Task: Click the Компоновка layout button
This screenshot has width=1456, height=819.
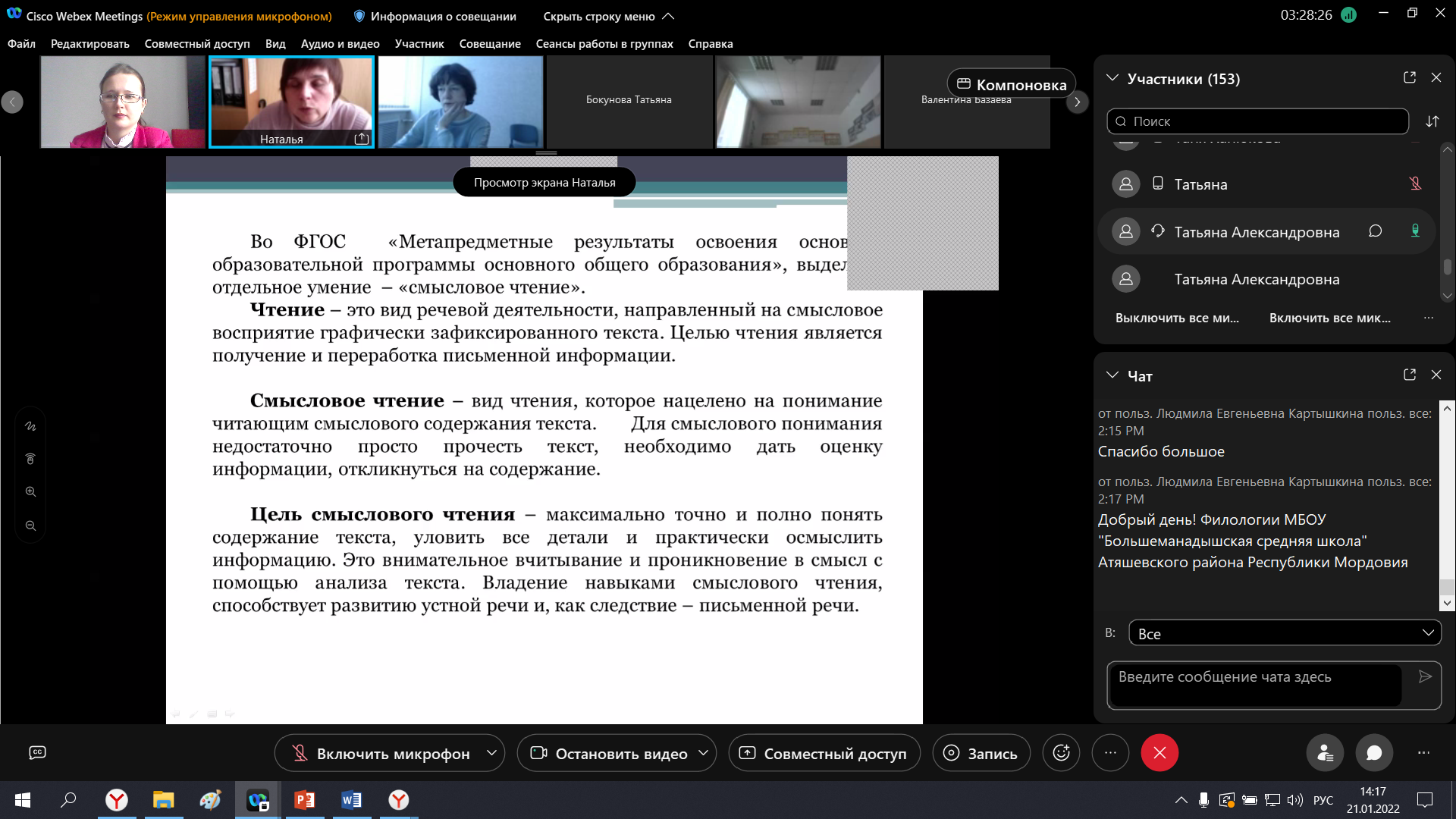Action: pos(1012,84)
